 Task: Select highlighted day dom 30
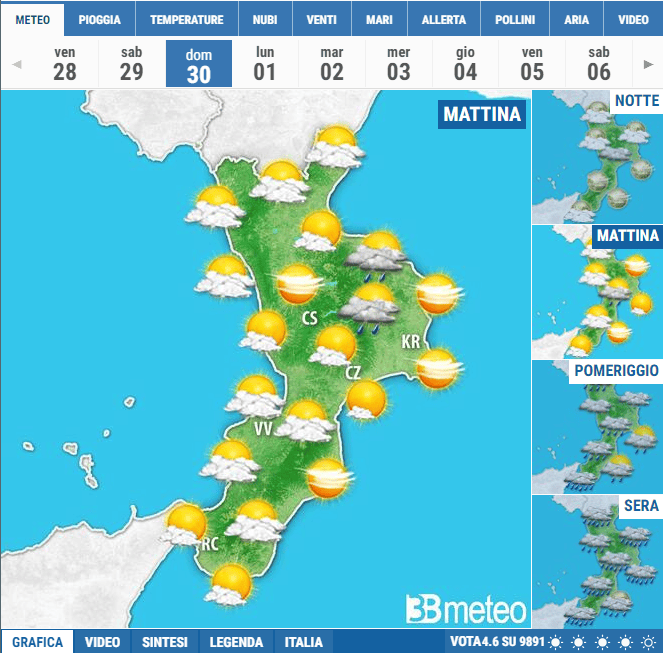pos(199,64)
